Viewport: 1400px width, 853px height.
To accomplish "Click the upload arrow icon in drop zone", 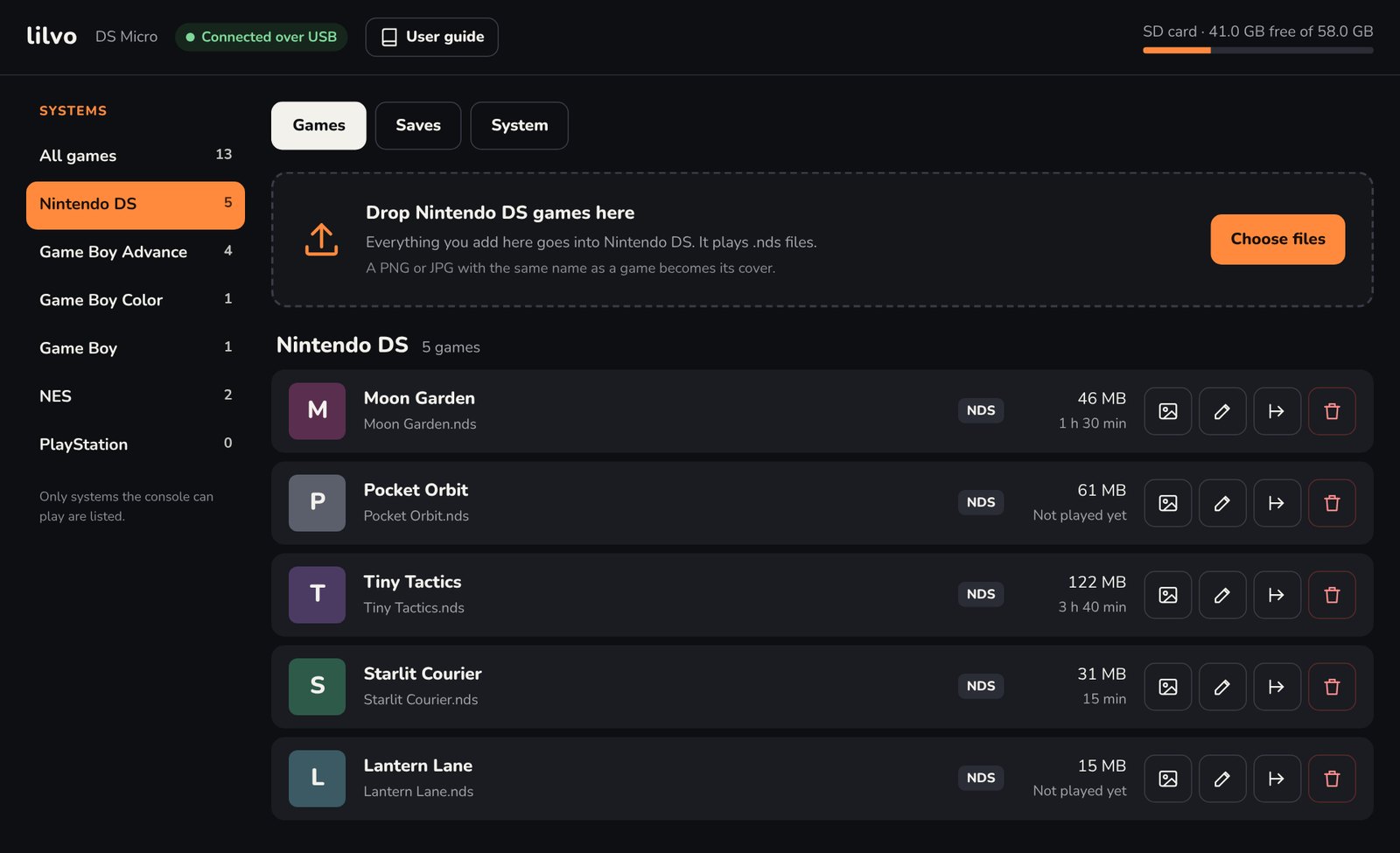I will (321, 240).
